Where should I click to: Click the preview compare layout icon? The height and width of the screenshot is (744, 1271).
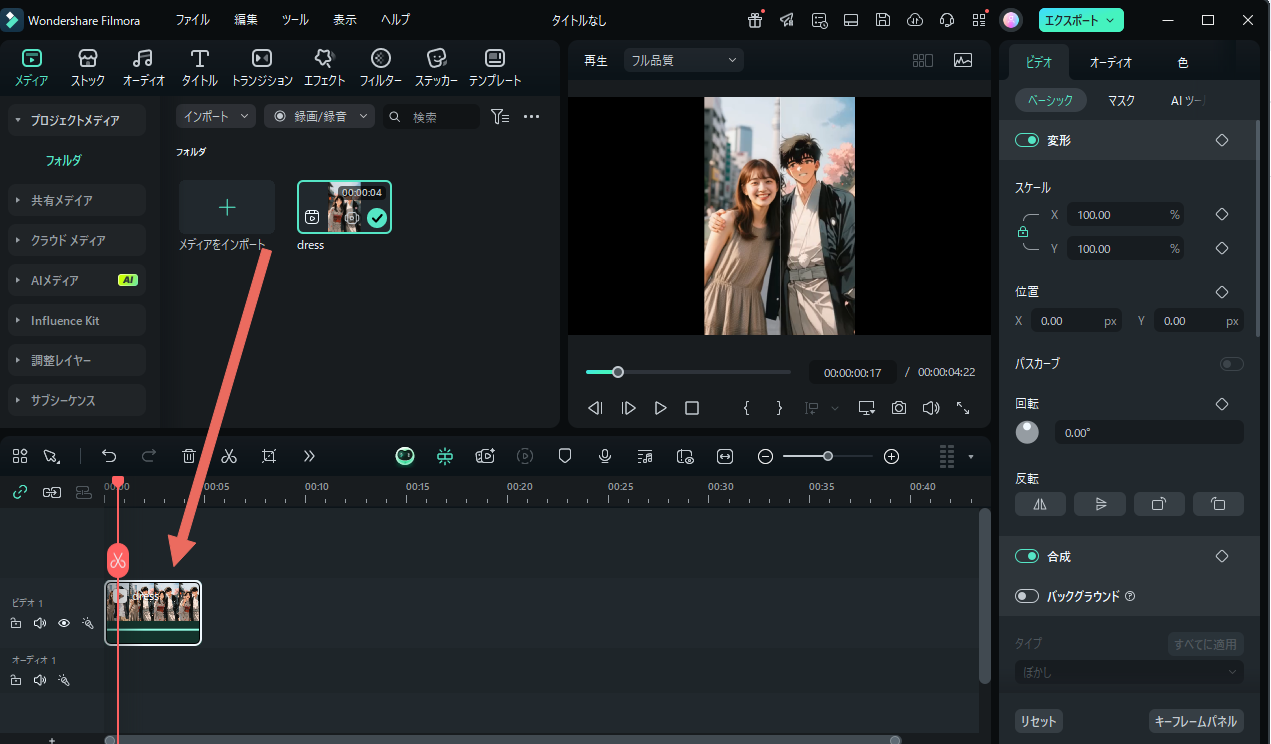923,60
